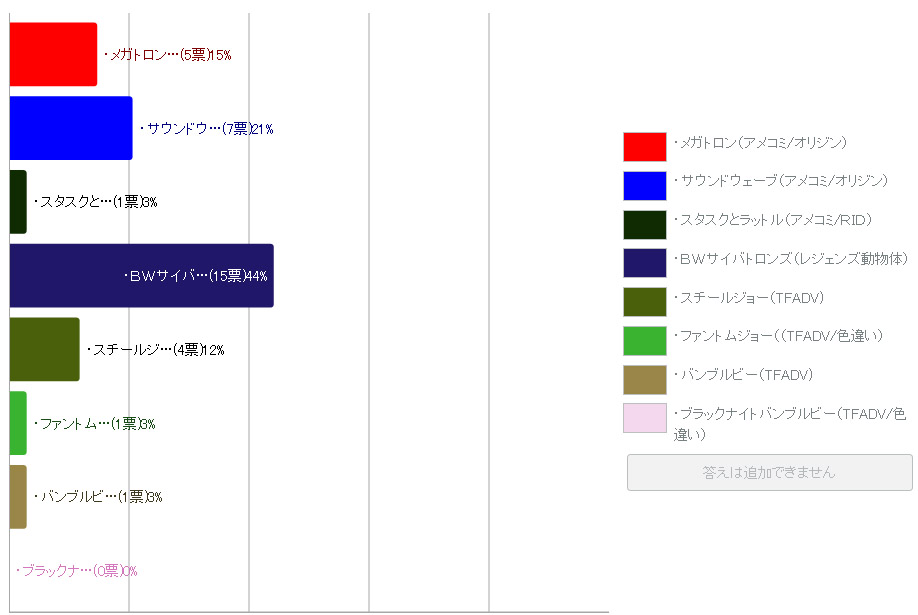918x615 pixels.
Task: Select label ・ブラックナ…(0票)0%
Action: (76, 571)
